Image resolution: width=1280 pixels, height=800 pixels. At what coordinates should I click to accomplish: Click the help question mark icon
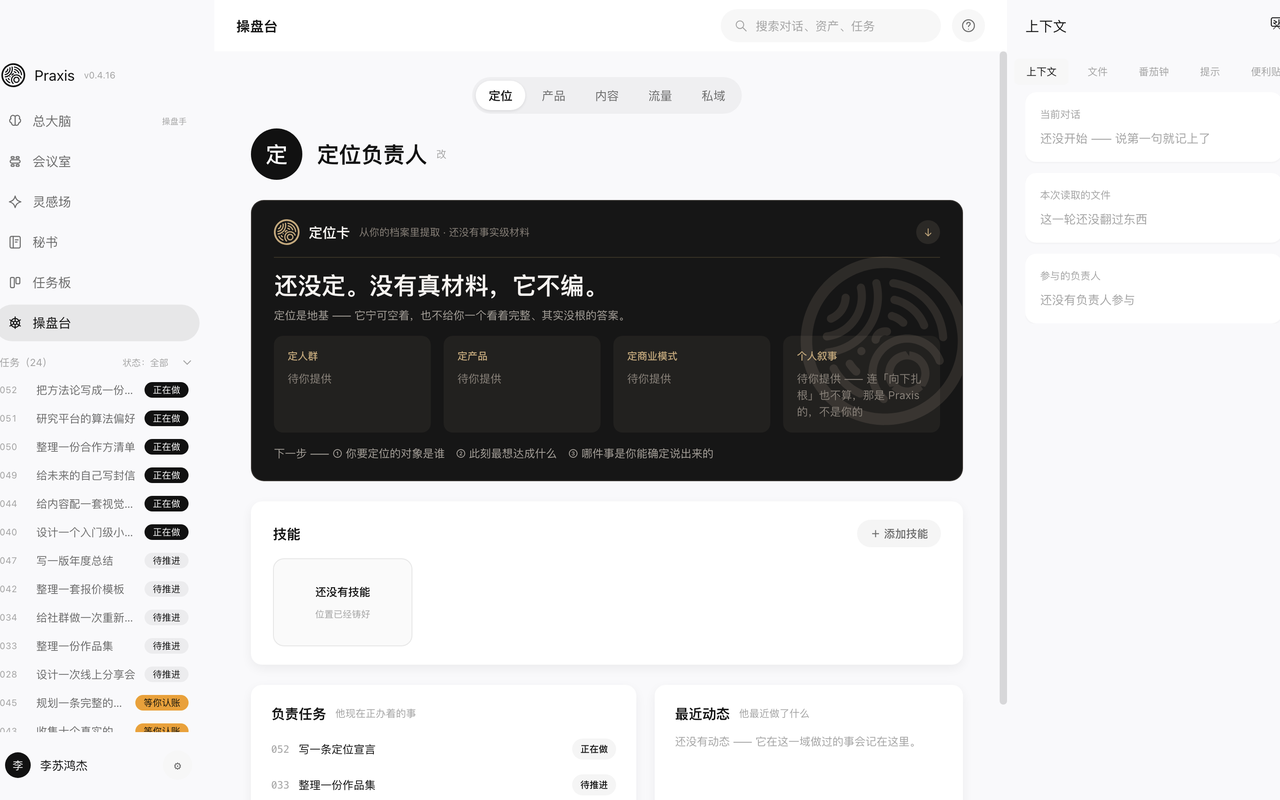(x=968, y=26)
